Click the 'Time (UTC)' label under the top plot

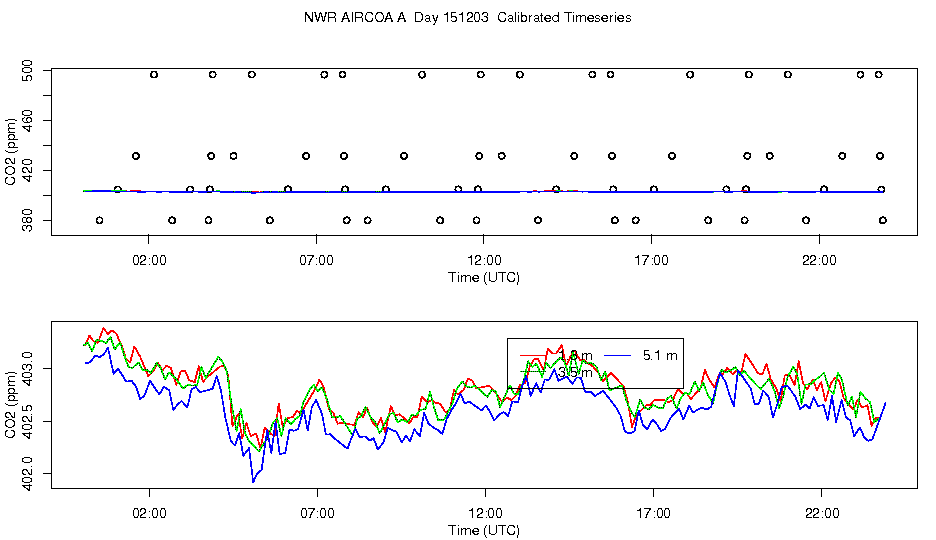[484, 277]
